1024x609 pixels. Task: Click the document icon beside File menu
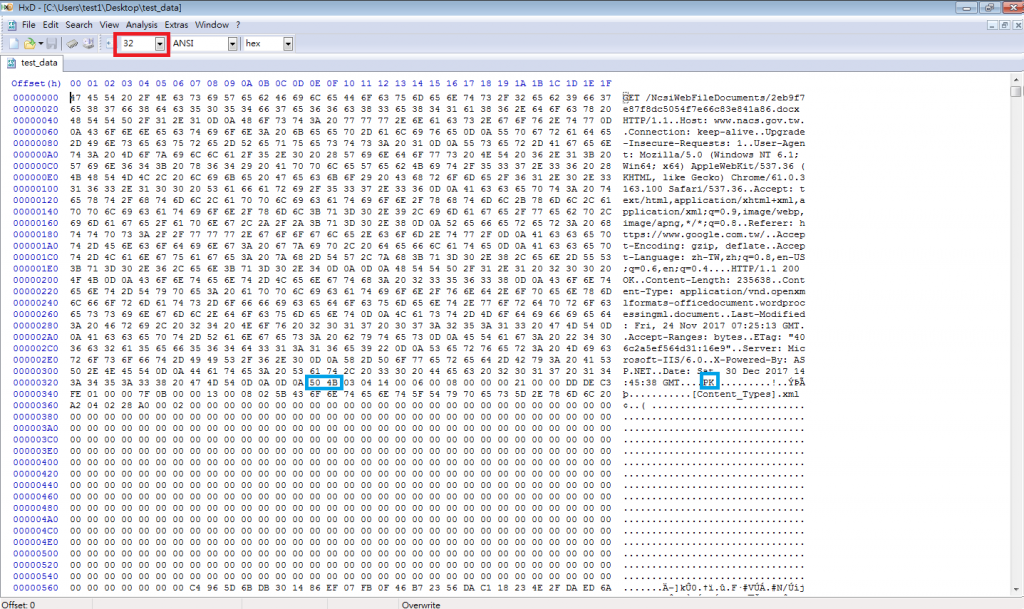point(12,25)
